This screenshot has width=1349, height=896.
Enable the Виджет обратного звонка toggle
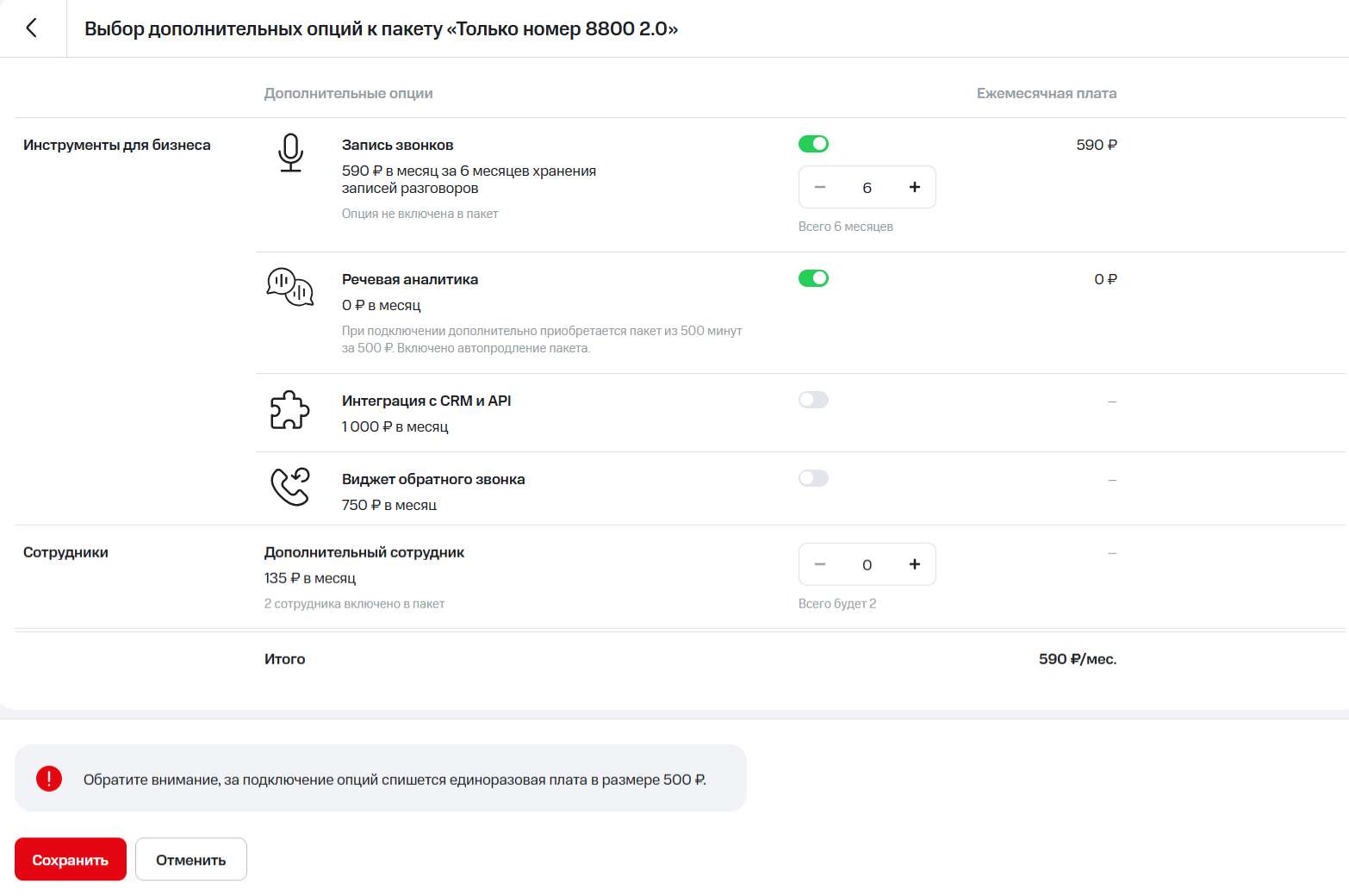(813, 478)
